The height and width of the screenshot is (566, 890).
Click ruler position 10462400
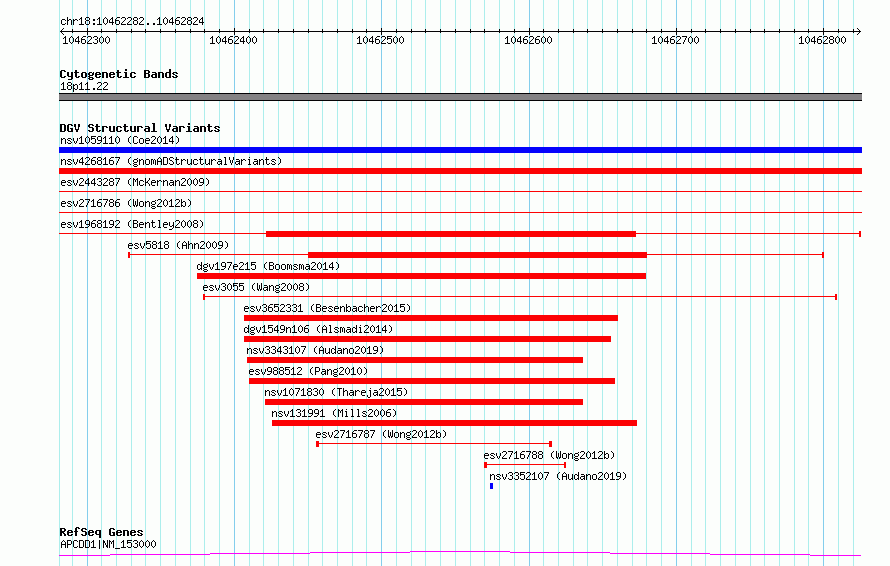[x=233, y=40]
